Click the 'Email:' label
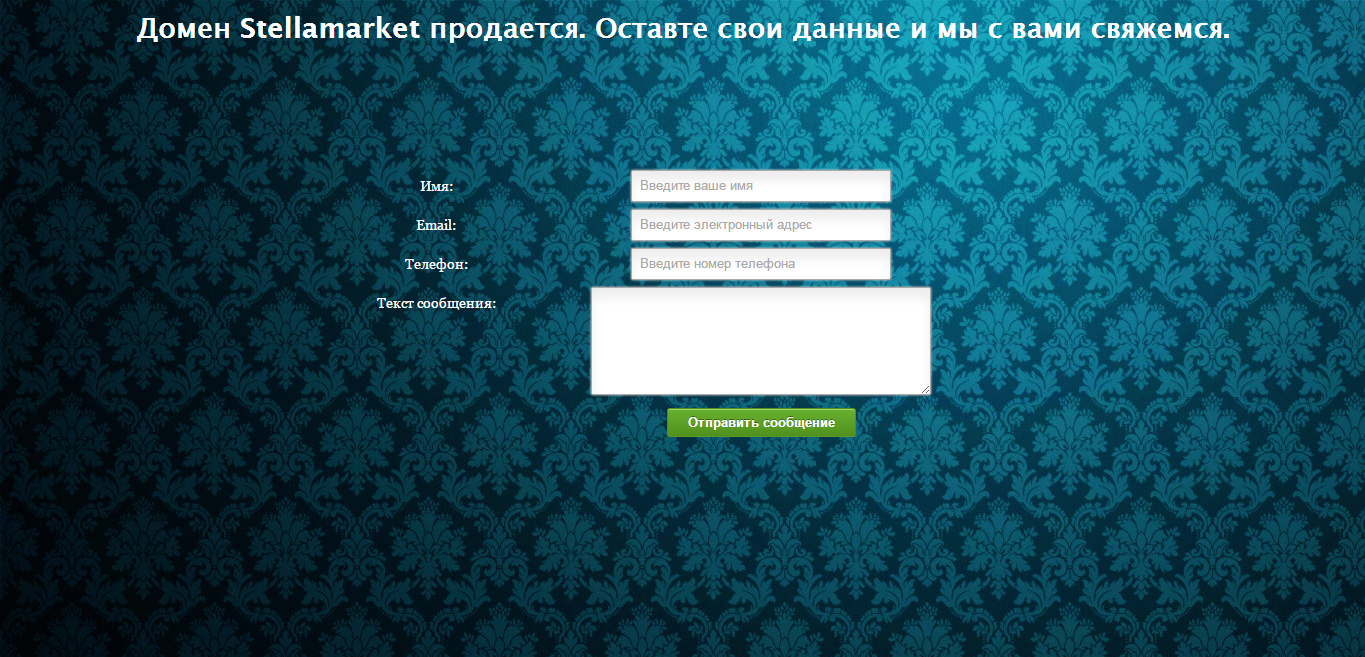The height and width of the screenshot is (657, 1365). pyautogui.click(x=436, y=225)
